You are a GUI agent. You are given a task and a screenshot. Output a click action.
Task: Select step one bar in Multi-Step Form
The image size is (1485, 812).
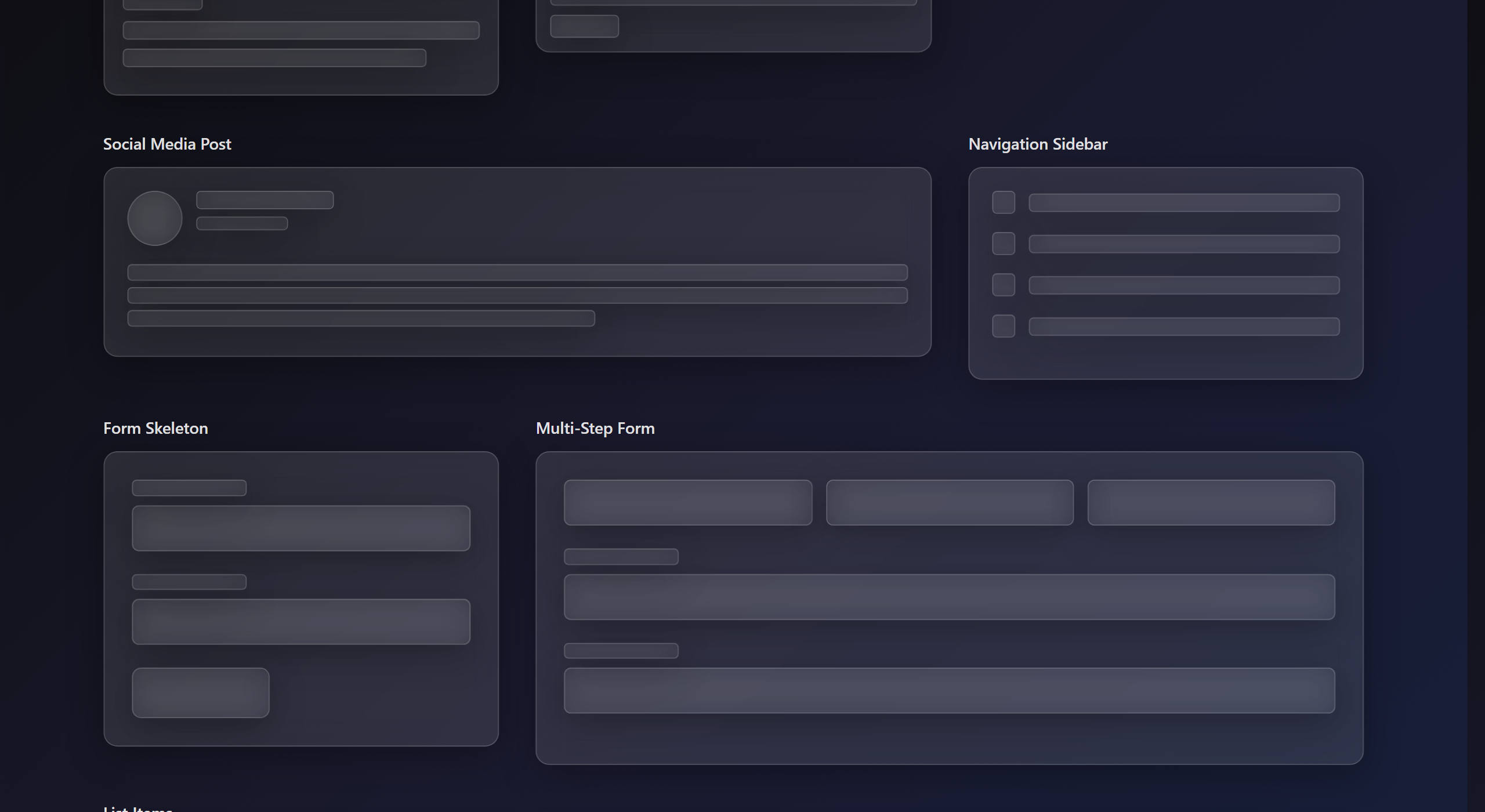coord(687,502)
